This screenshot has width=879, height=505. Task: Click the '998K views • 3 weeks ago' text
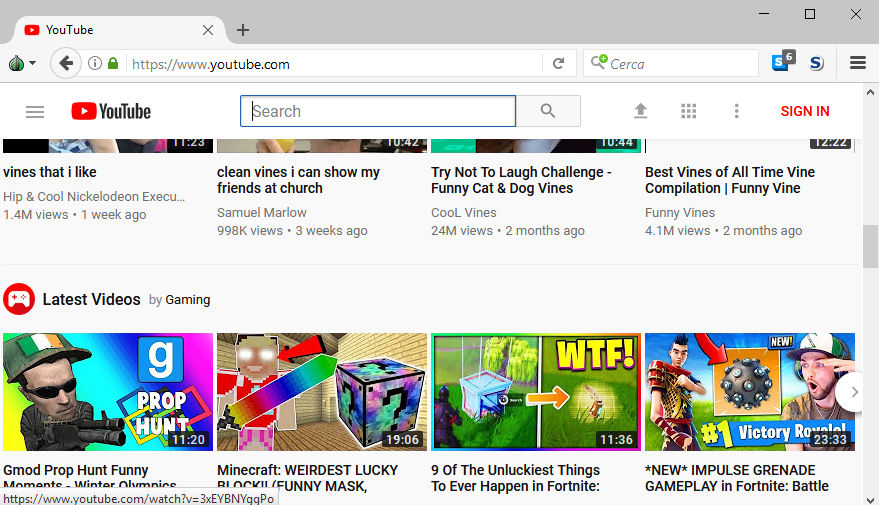(292, 230)
